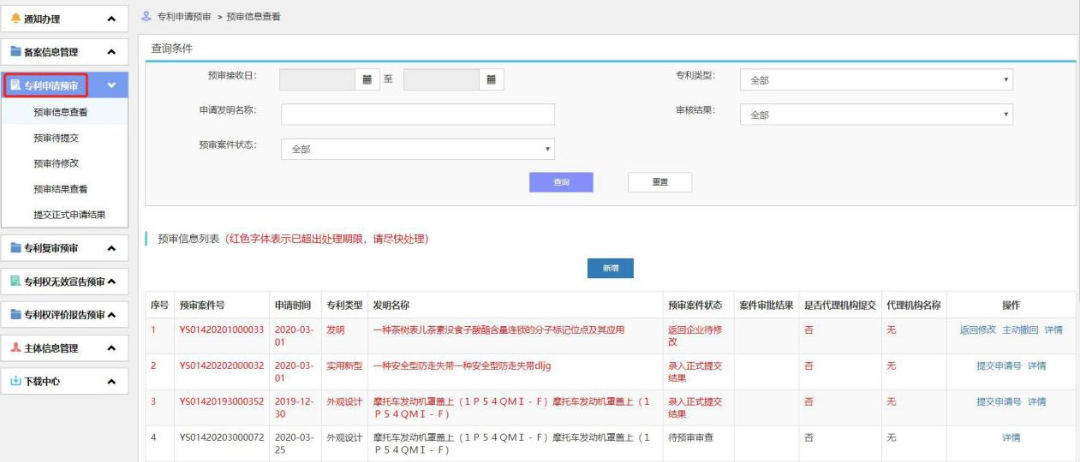Click the 查询 search button
The height and width of the screenshot is (462, 1080).
pyautogui.click(x=561, y=182)
